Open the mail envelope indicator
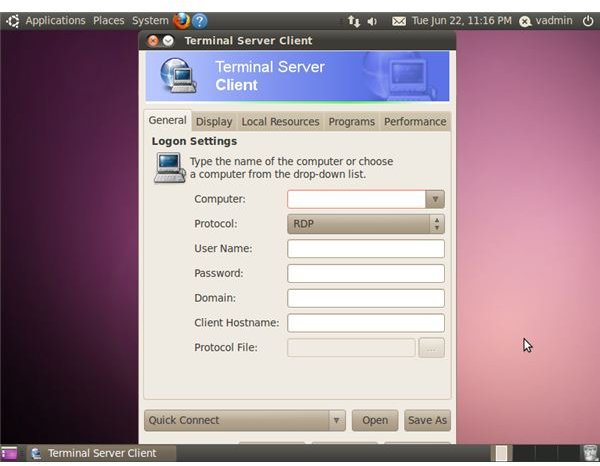This screenshot has width=600, height=466. (399, 21)
